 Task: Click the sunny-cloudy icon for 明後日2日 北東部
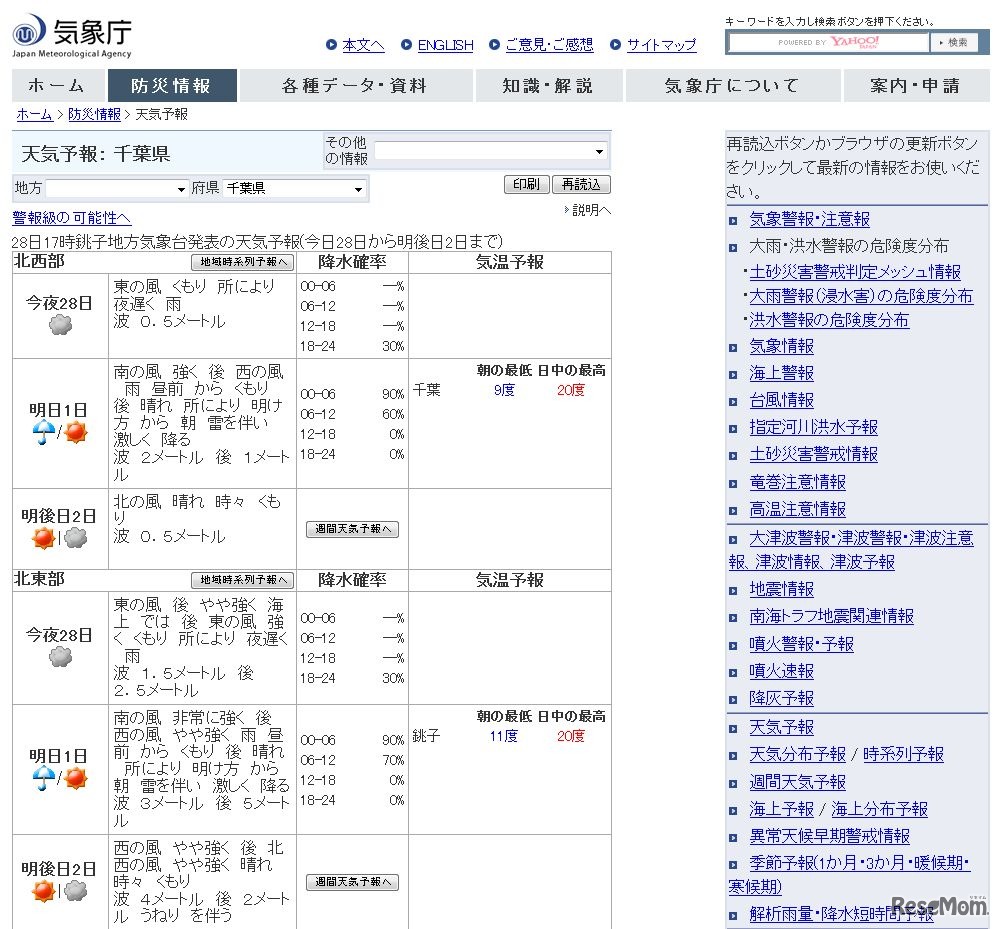[60, 888]
